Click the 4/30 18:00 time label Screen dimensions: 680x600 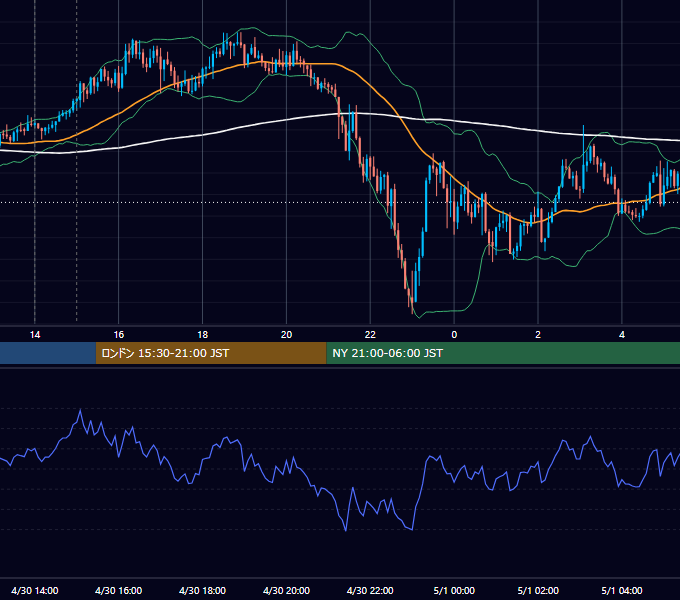point(203,590)
